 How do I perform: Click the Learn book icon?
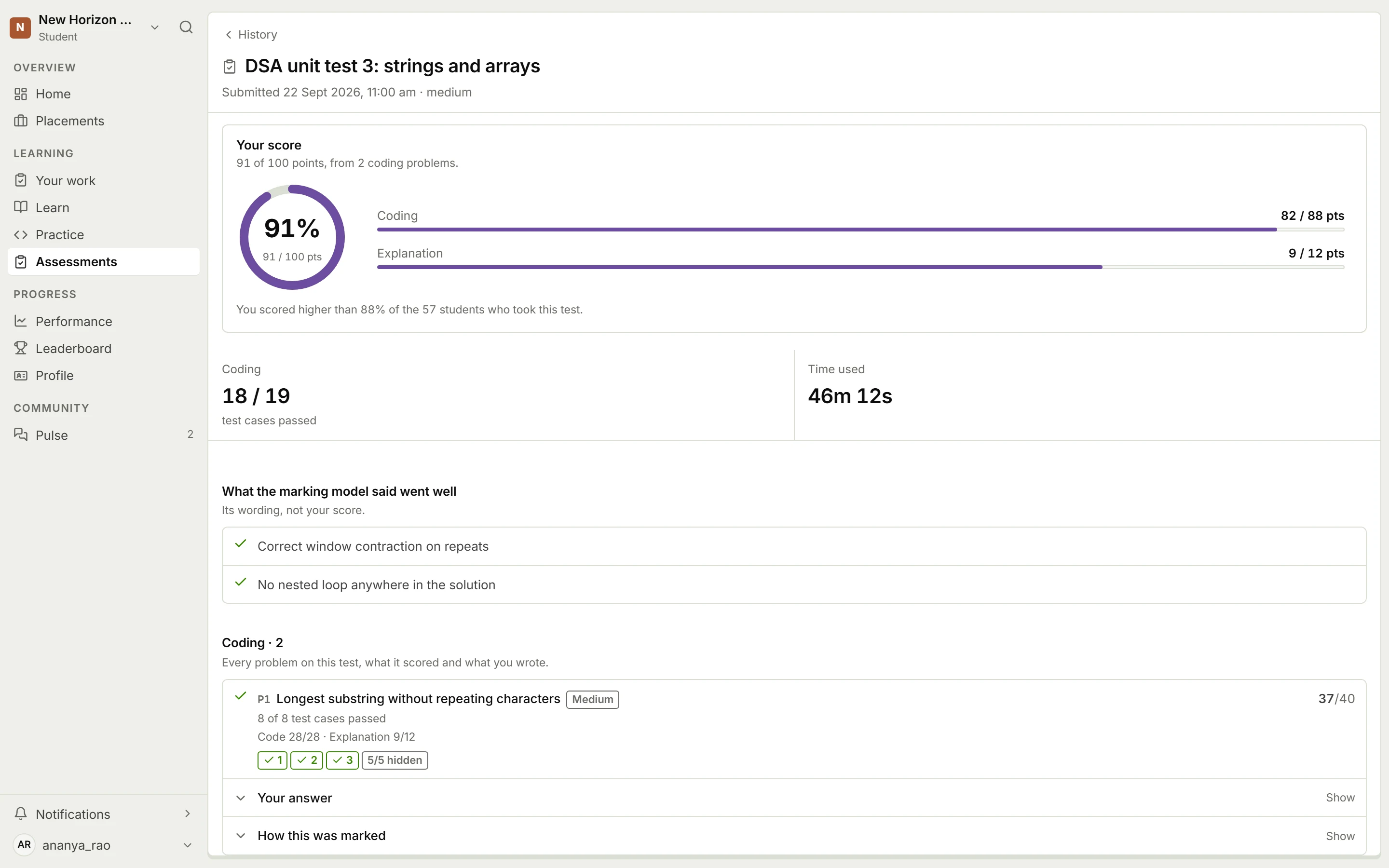point(21,207)
